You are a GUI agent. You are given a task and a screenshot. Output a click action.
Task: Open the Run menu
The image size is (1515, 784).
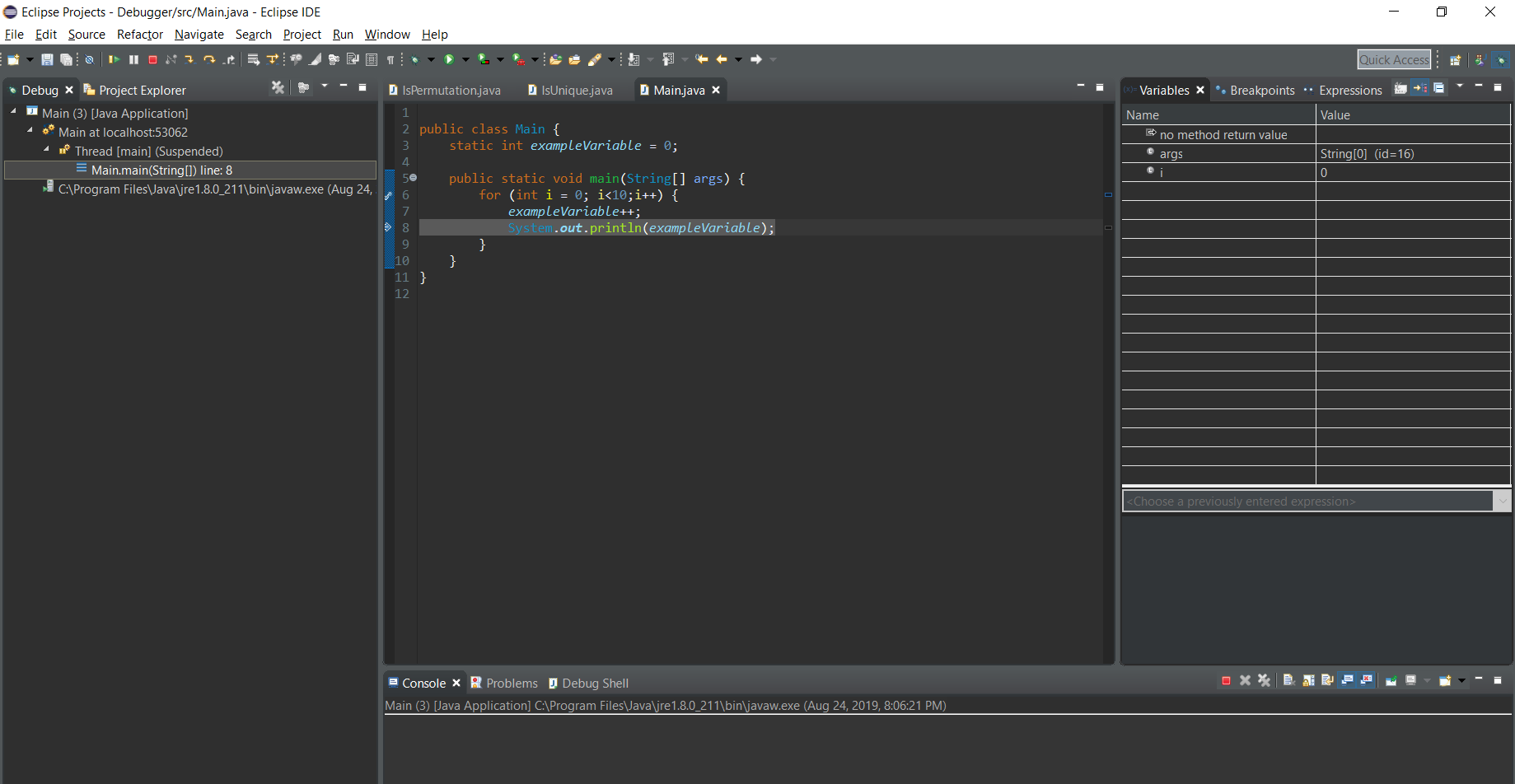tap(343, 34)
